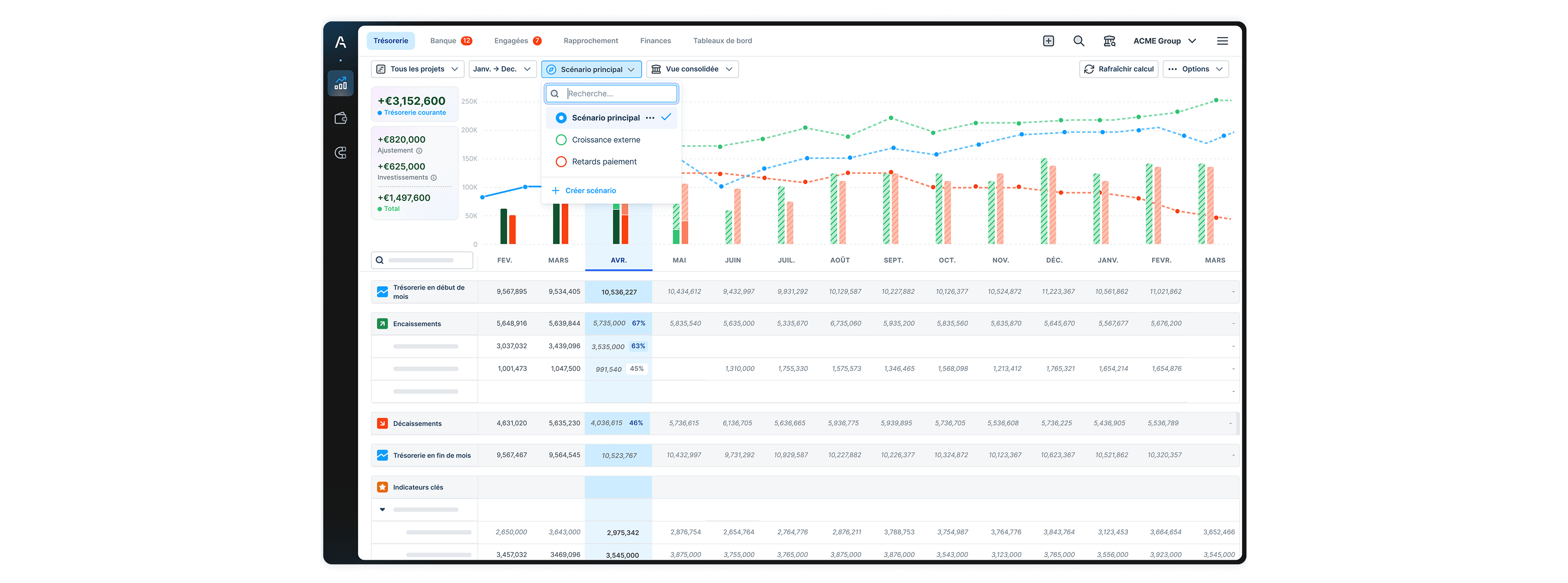
Task: Click the green Encaissements arrow icon
Action: 382,324
